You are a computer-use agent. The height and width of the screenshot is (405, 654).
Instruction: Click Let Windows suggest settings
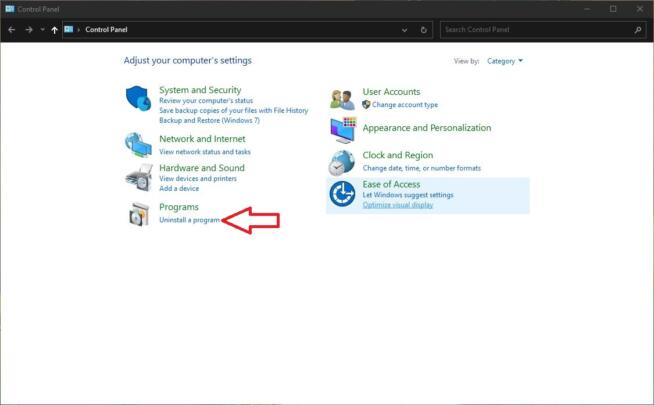[408, 195]
